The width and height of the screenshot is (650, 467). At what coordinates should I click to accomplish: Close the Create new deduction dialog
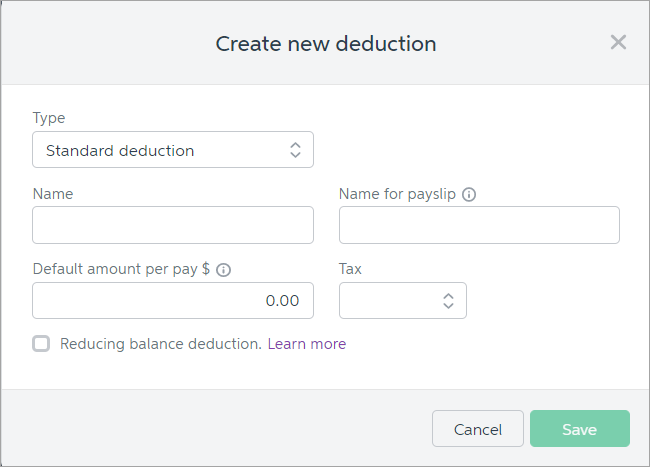tap(618, 42)
